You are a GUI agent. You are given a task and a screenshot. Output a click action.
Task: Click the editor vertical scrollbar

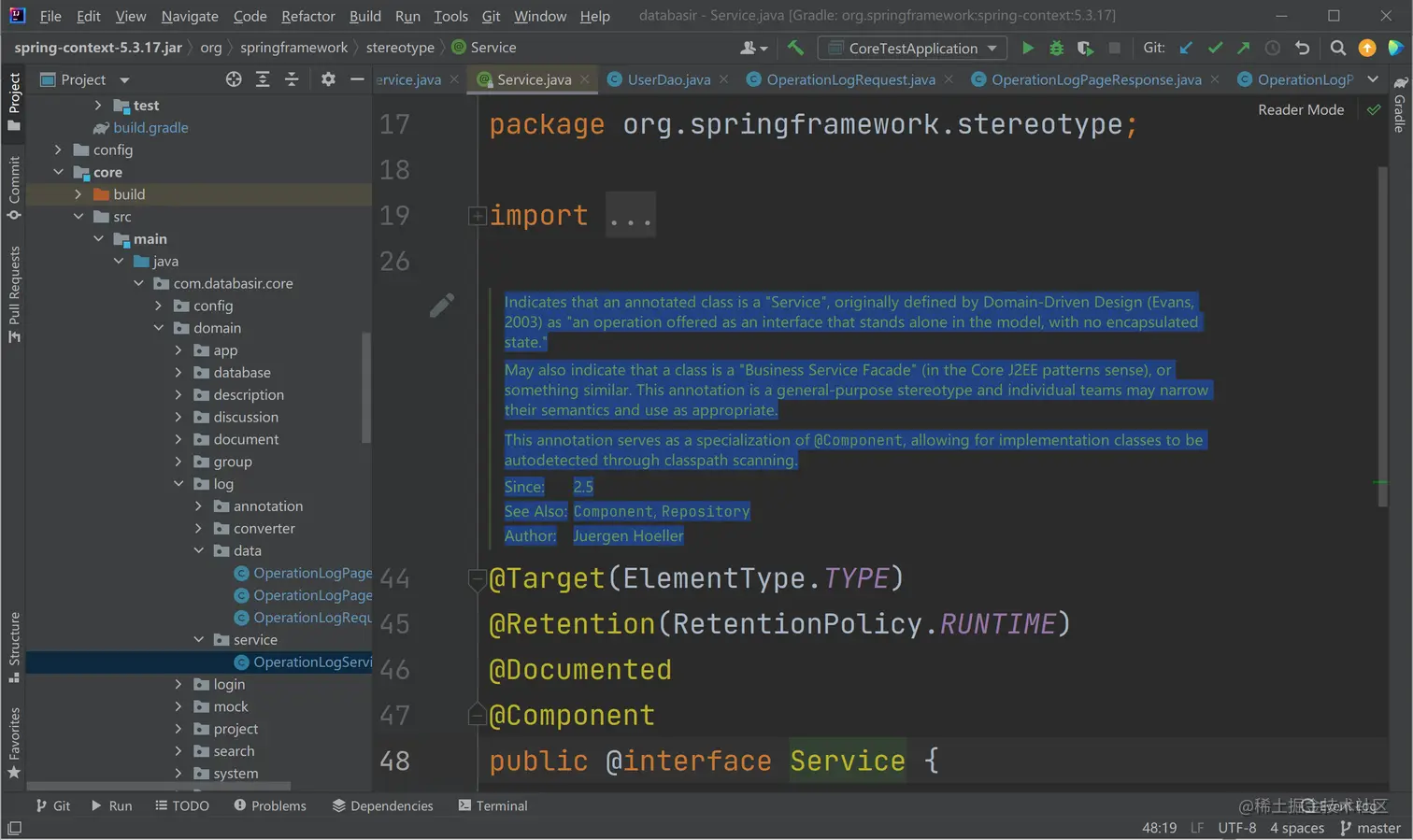pyautogui.click(x=1382, y=336)
